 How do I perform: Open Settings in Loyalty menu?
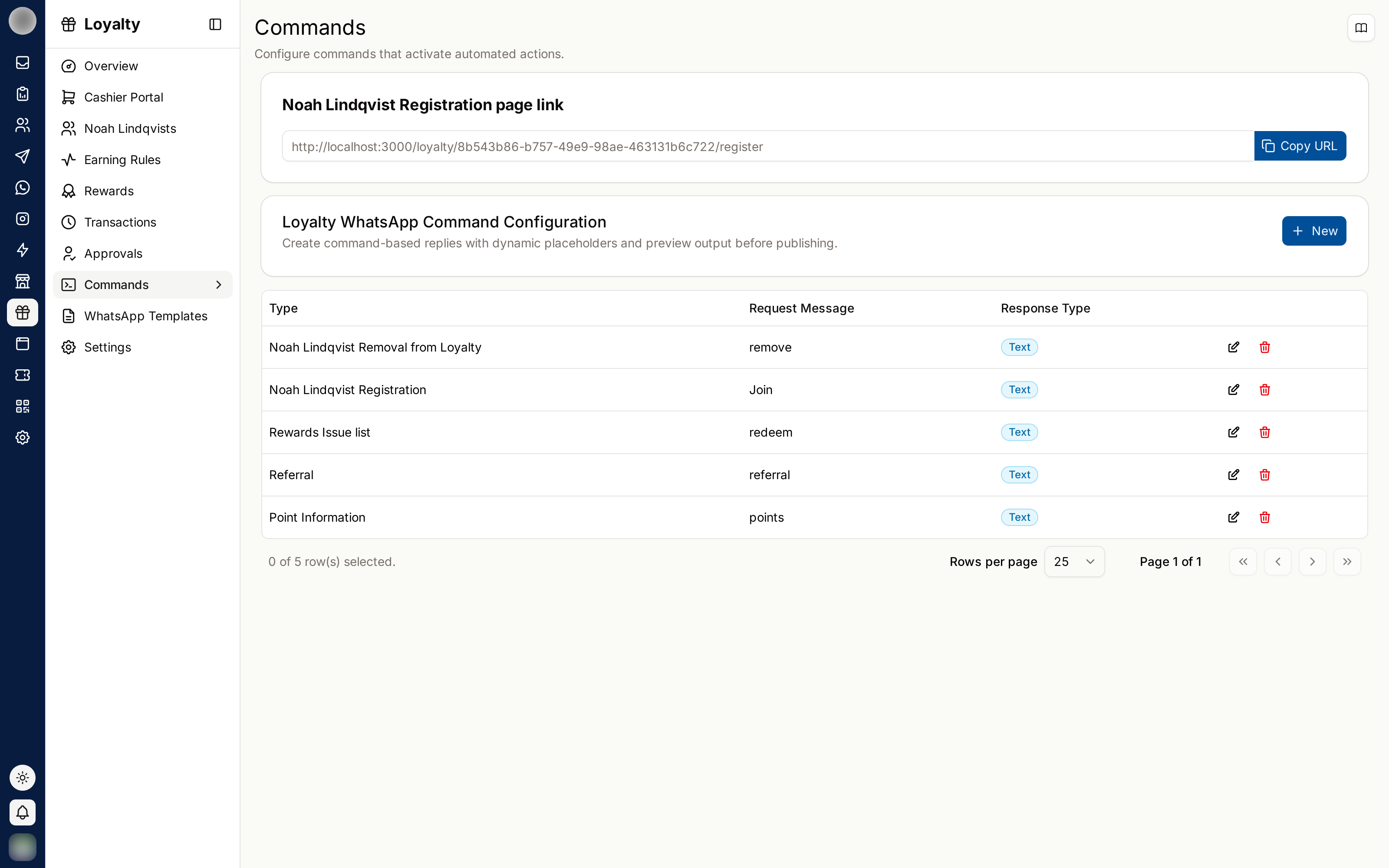tap(142, 347)
